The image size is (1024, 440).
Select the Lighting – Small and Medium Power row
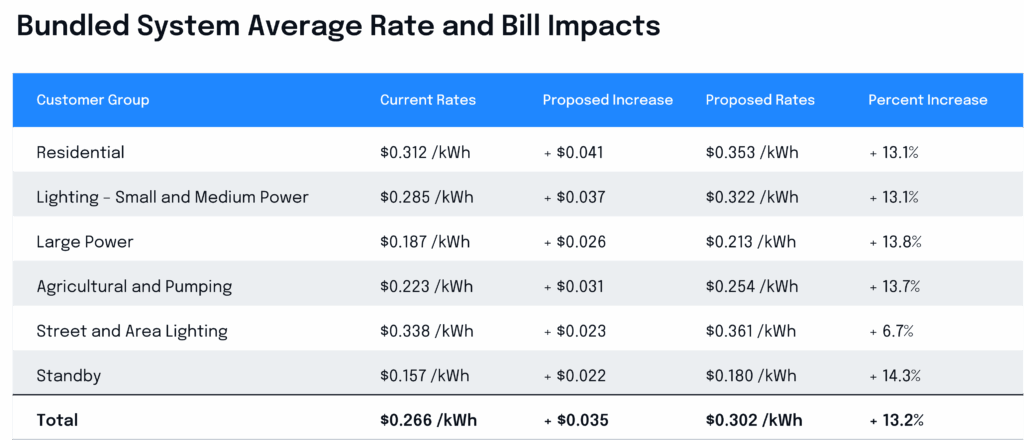pyautogui.click(x=172, y=197)
